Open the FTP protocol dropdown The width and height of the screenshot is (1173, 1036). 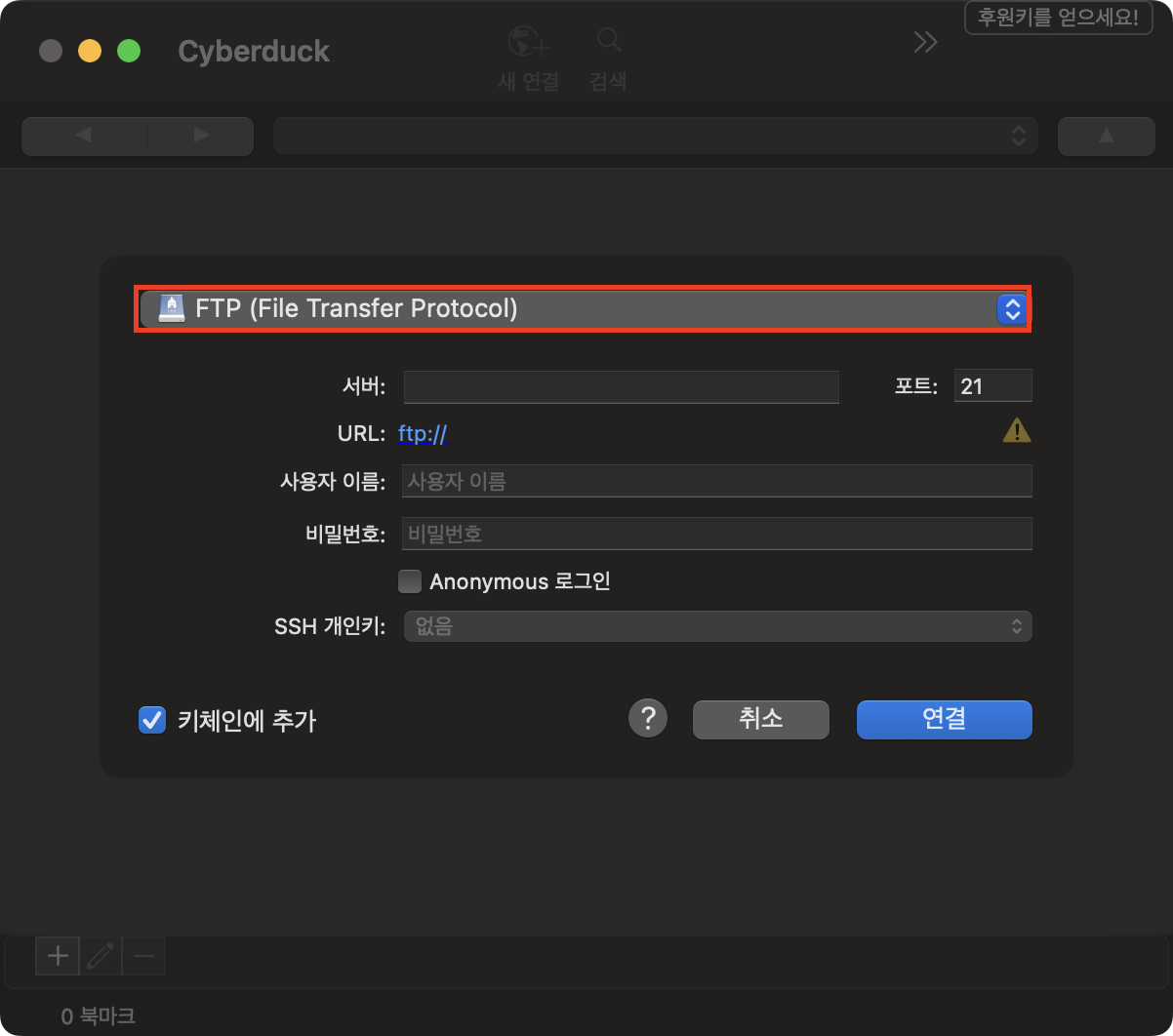pos(582,309)
